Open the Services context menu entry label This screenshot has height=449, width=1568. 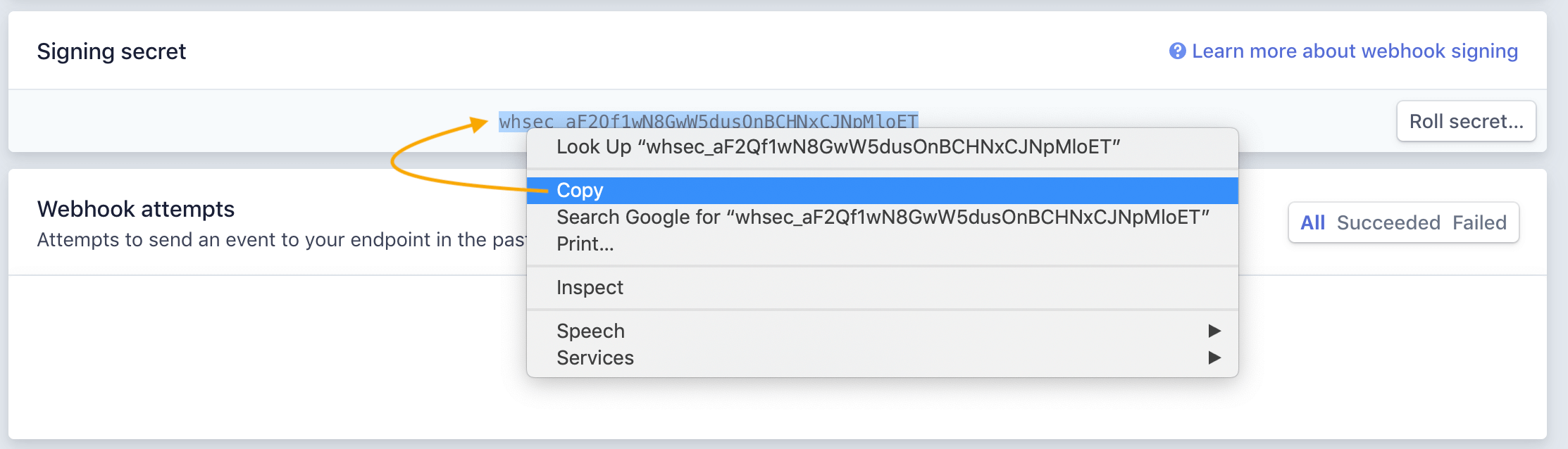coord(595,358)
